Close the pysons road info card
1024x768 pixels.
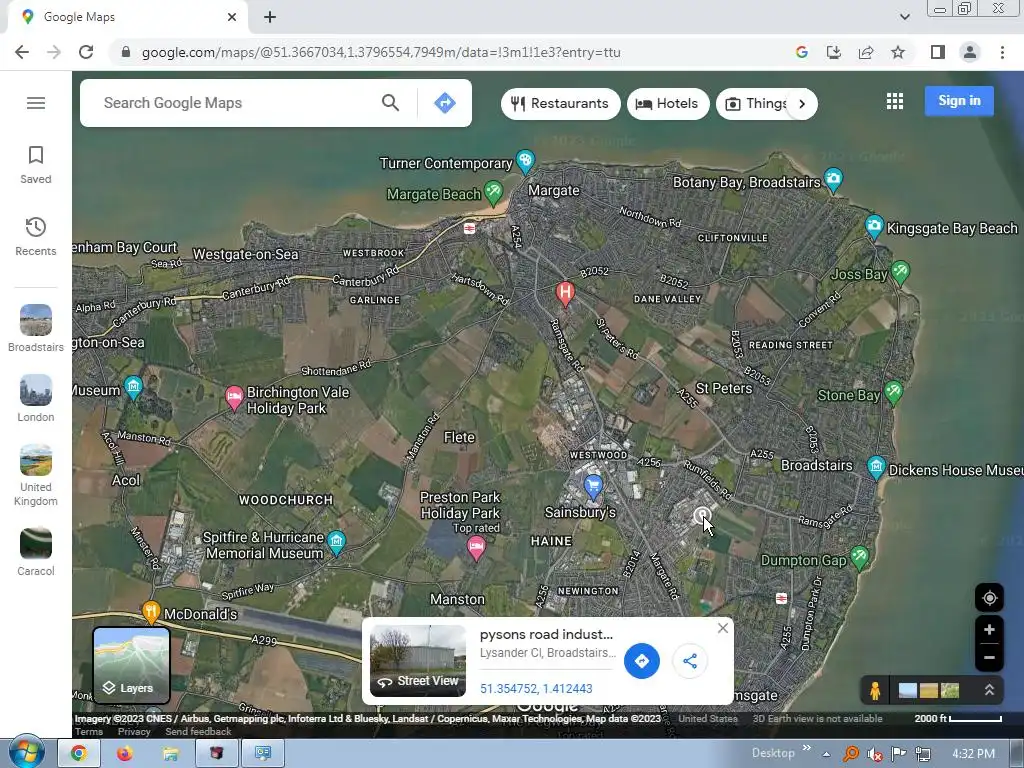pyautogui.click(x=722, y=628)
